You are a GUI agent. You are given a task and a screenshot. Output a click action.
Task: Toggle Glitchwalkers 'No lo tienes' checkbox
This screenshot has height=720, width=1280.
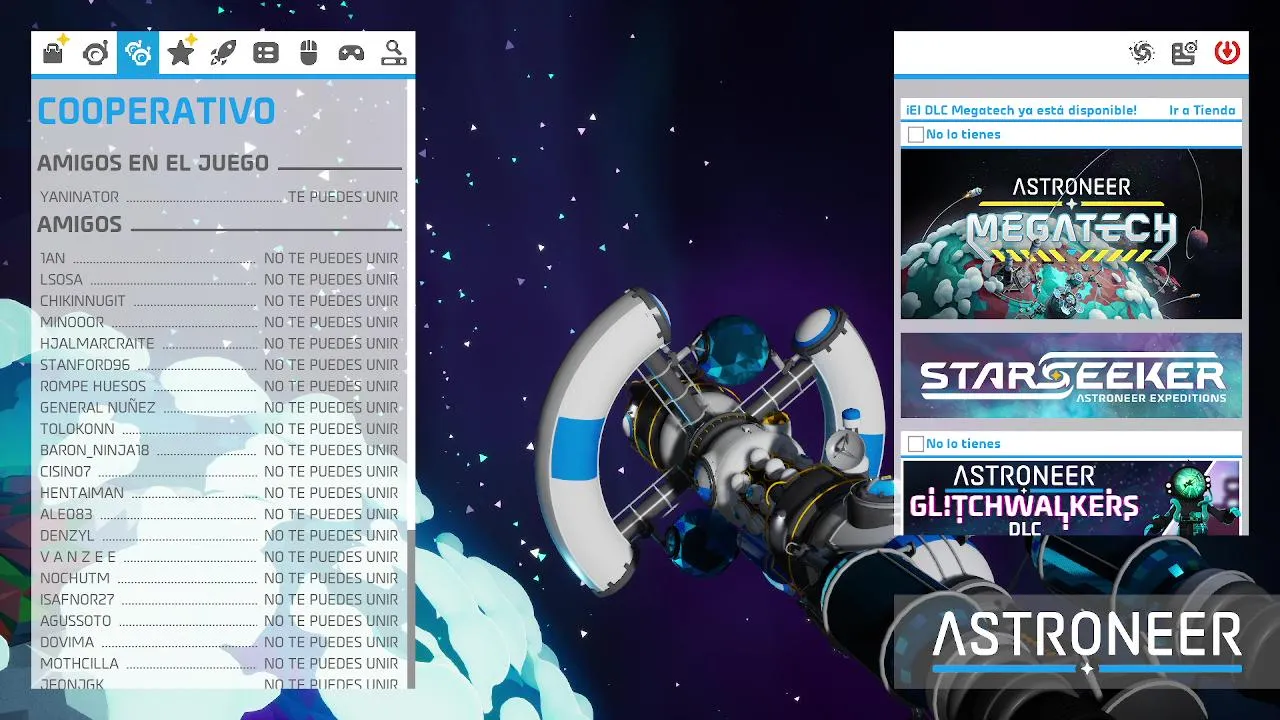point(915,443)
